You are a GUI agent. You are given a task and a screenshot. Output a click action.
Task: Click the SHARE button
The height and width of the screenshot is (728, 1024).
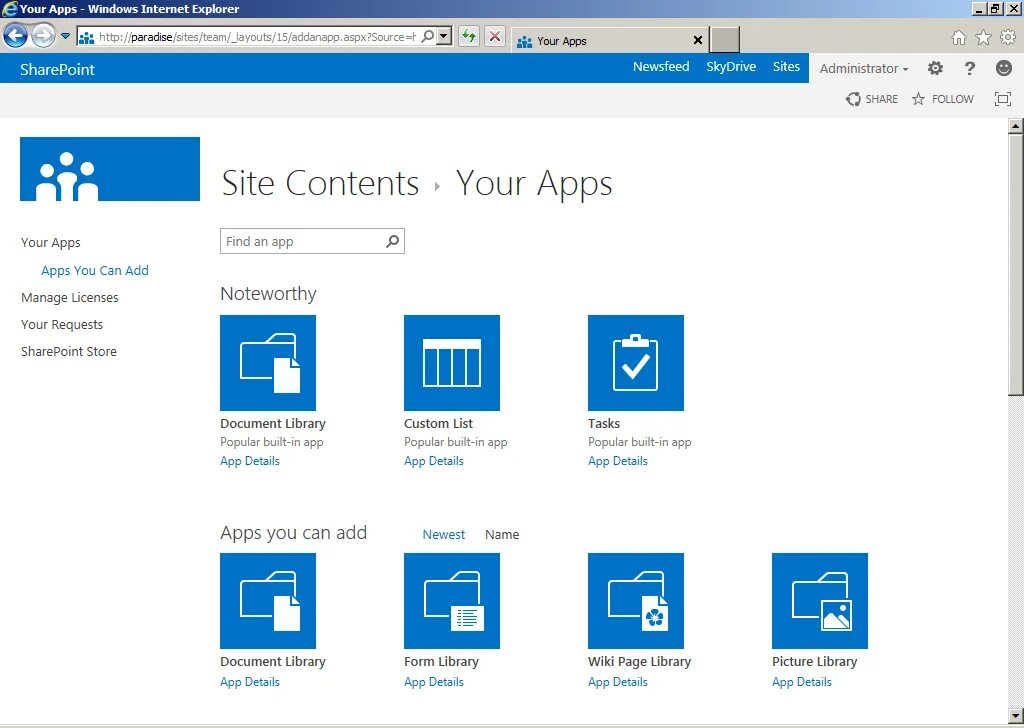tap(872, 99)
